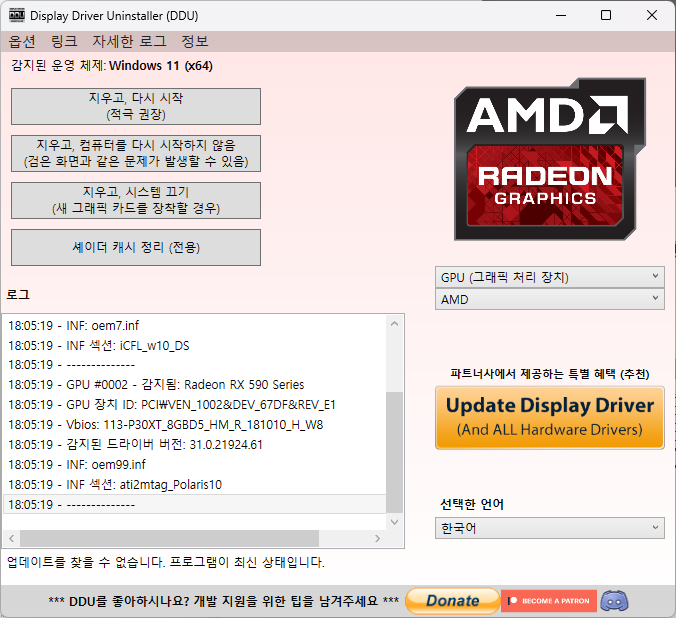This screenshot has width=676, height=618.
Task: Click the 파트너사에서 제공하는 특별 혜택 (추천) label
Action: click(x=550, y=373)
